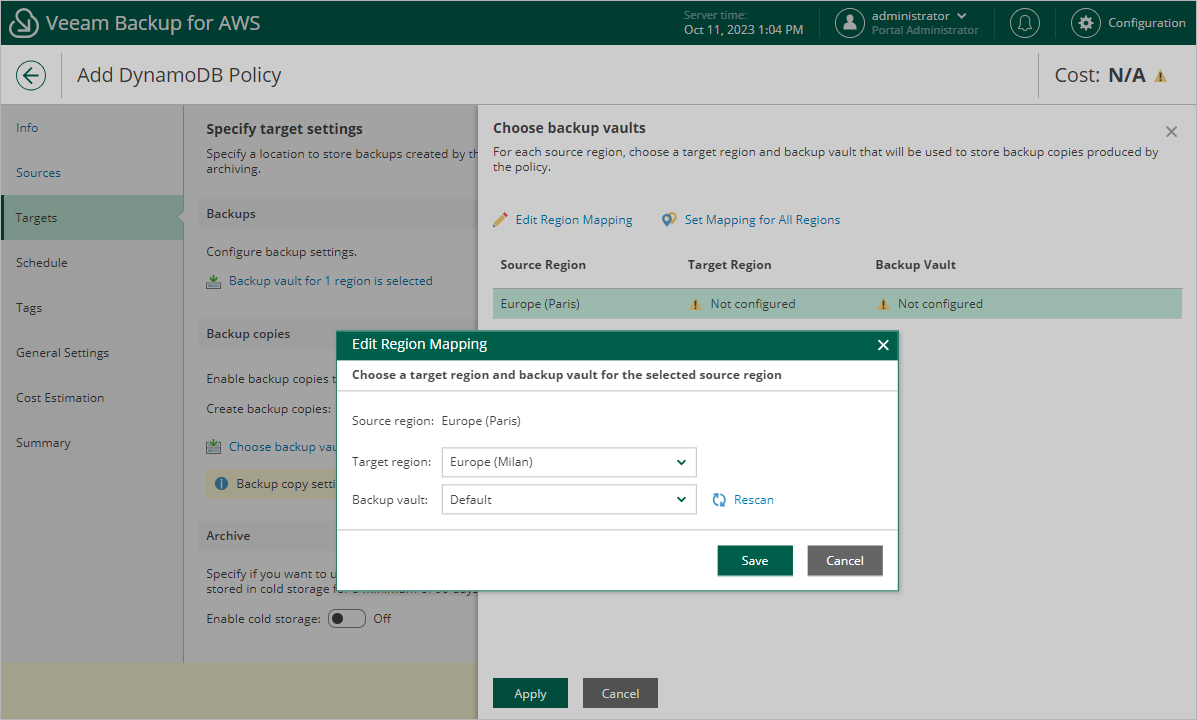
Task: Close the Choose backup vaults panel
Action: point(1172,132)
